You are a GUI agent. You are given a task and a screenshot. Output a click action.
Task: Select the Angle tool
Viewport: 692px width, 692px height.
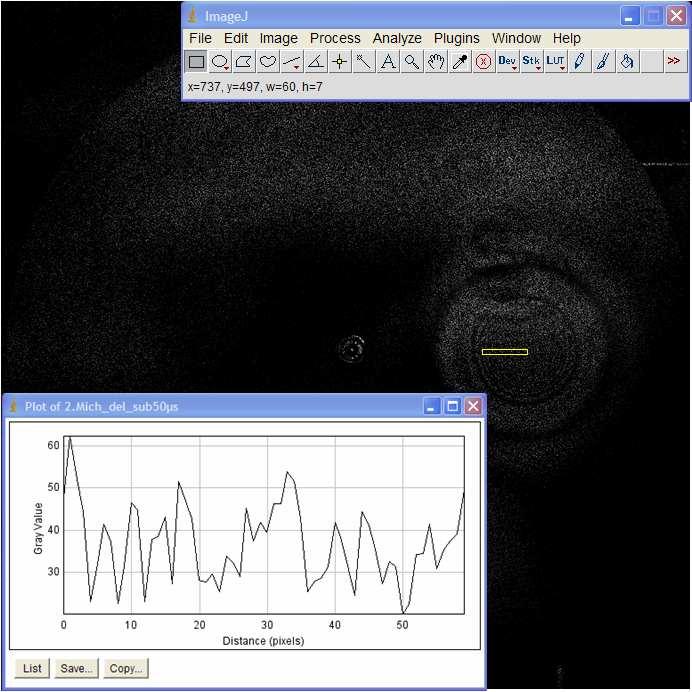(316, 62)
